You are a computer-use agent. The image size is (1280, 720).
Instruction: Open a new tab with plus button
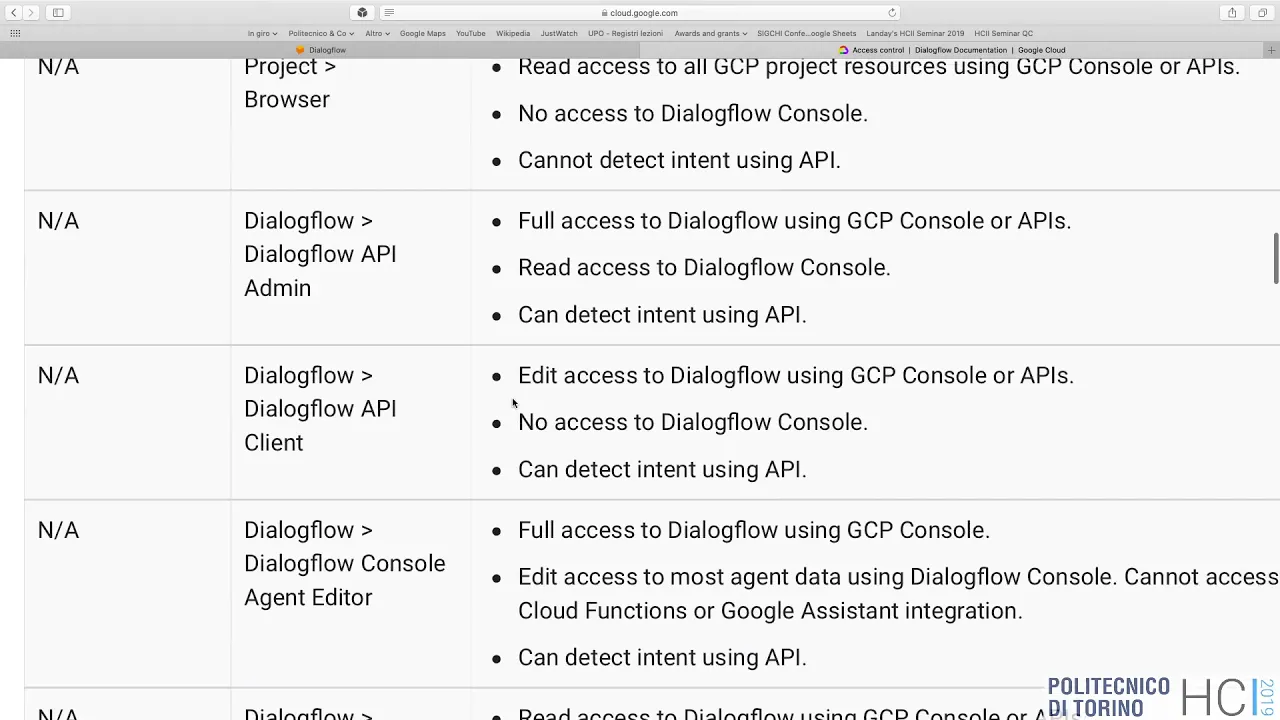(1271, 50)
